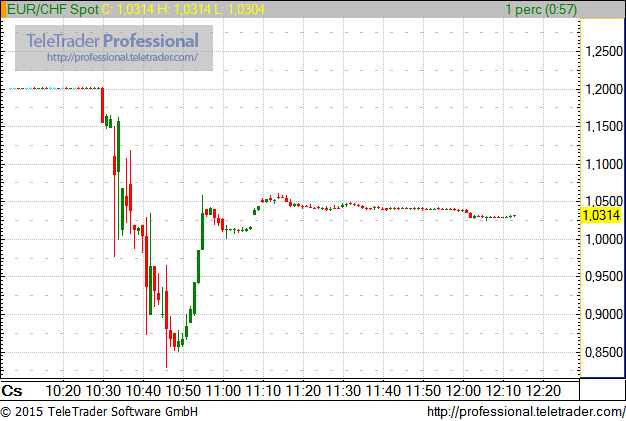626x421 pixels.
Task: Select the high value H: 1,0314
Action: pos(184,9)
